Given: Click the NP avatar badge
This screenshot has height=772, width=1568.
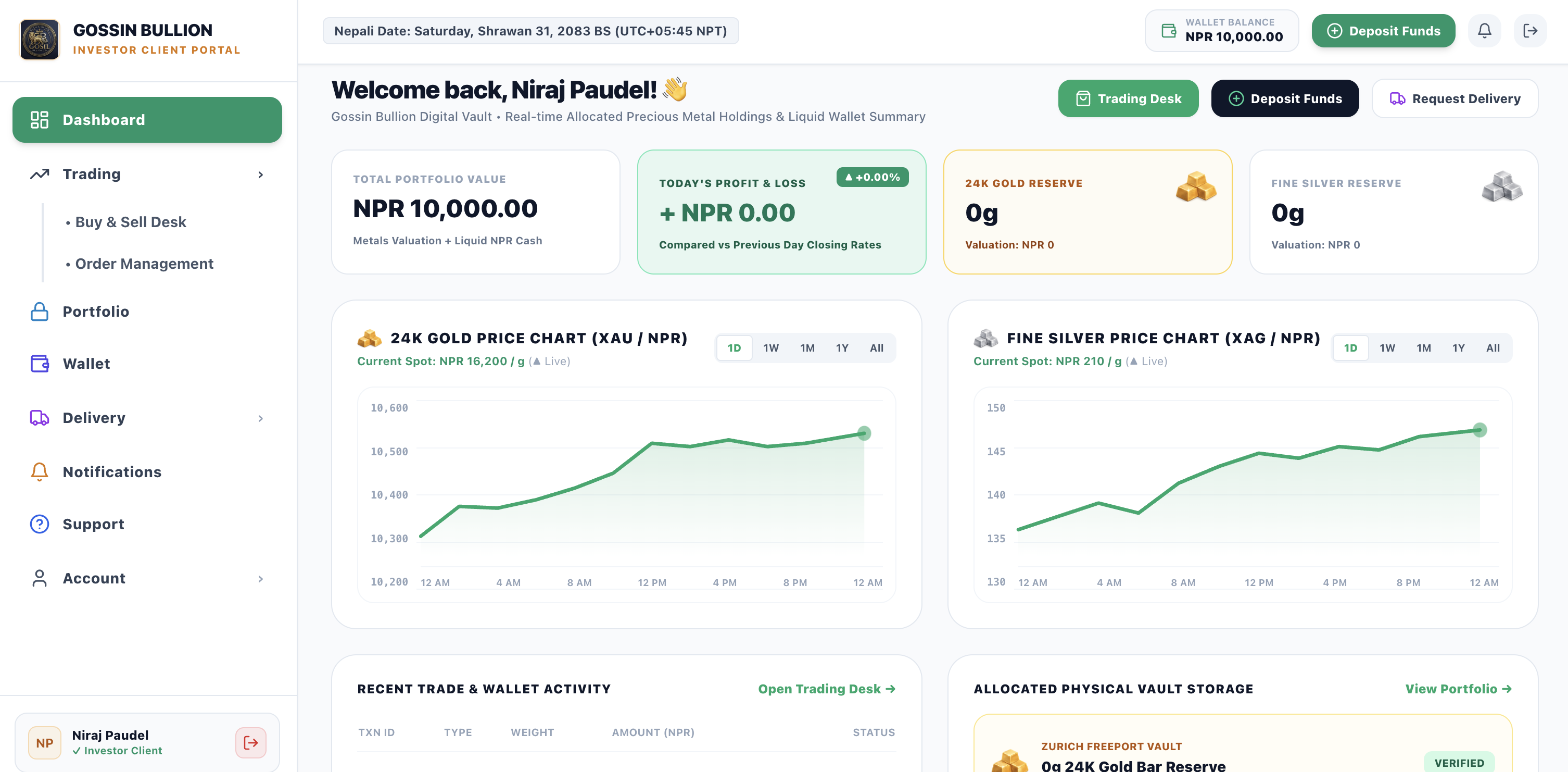Looking at the screenshot, I should coord(44,743).
